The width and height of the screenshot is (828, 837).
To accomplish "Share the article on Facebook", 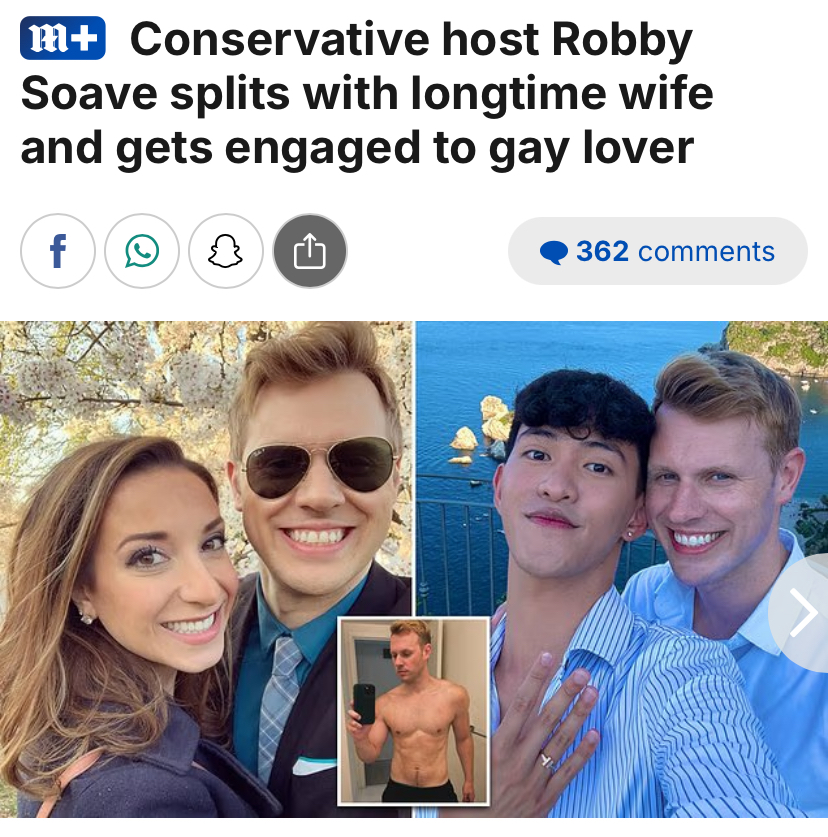I will click(58, 251).
